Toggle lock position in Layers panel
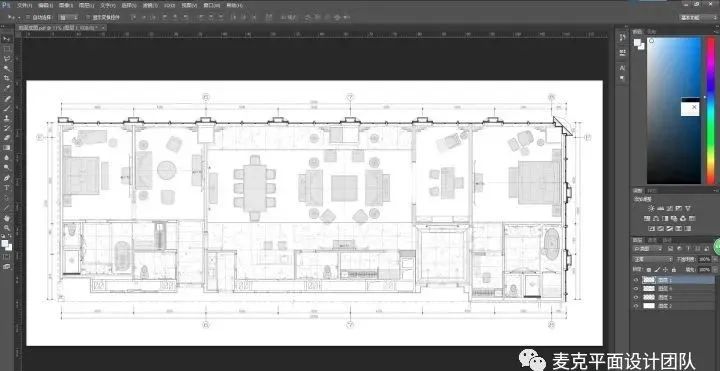720x371 pixels. 665,270
